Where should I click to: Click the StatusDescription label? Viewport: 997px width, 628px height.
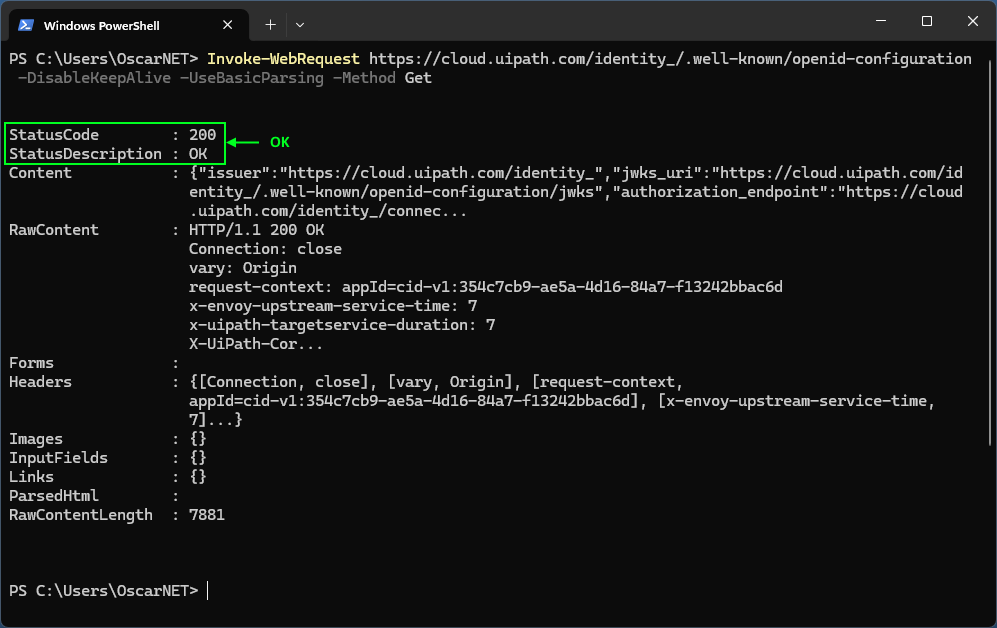85,154
